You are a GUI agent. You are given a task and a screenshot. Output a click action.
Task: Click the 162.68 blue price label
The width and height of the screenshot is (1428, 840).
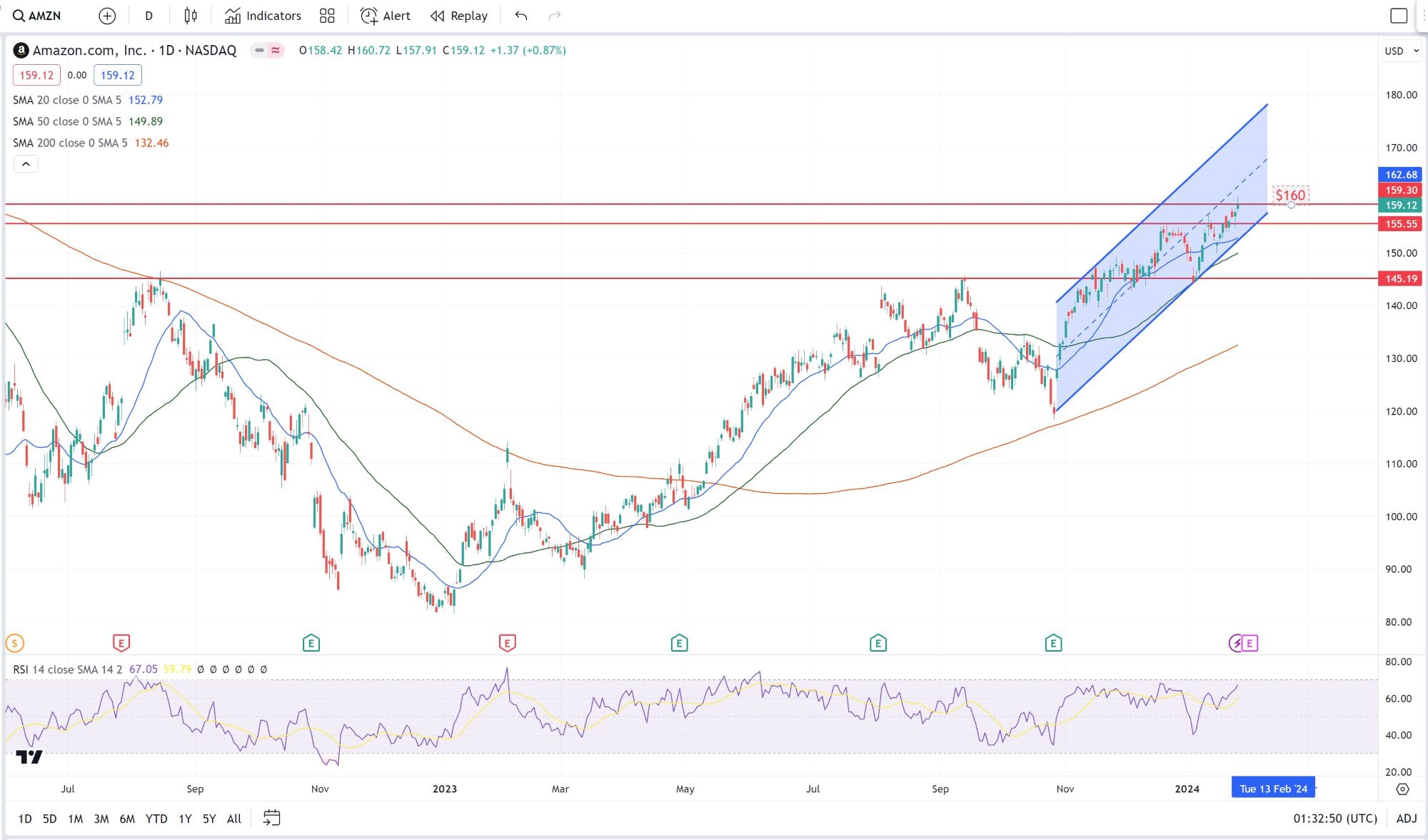[x=1400, y=175]
